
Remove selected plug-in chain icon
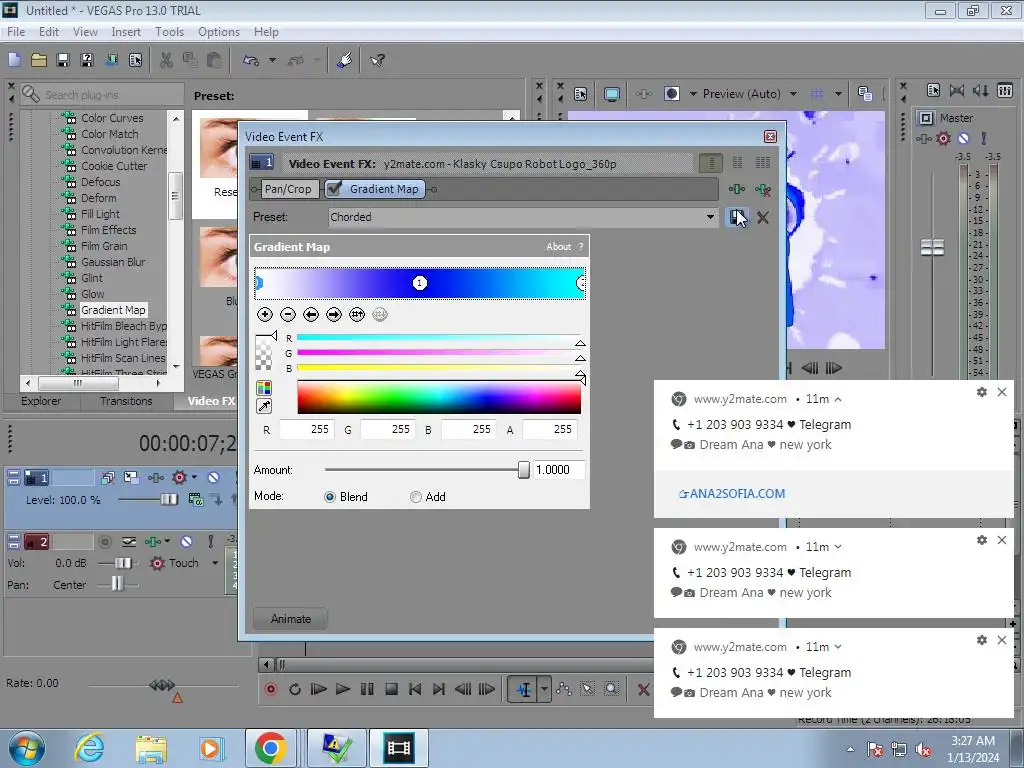763,189
